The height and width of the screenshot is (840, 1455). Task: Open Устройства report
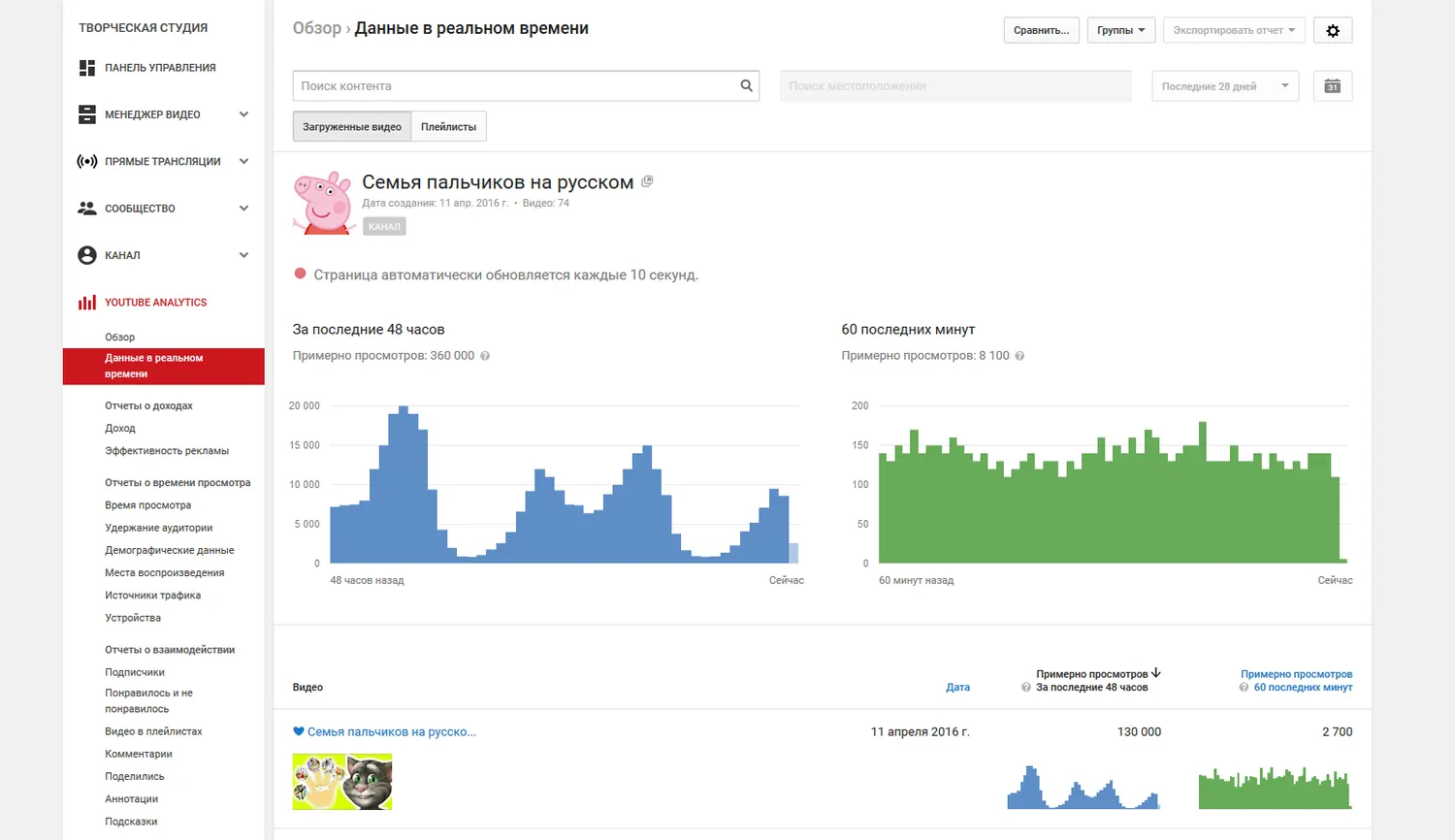133,618
